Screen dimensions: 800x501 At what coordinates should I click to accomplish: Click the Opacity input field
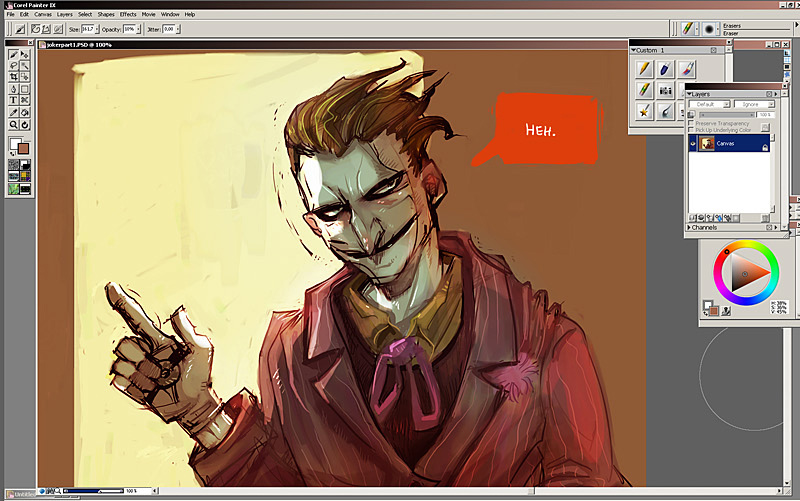(x=129, y=29)
